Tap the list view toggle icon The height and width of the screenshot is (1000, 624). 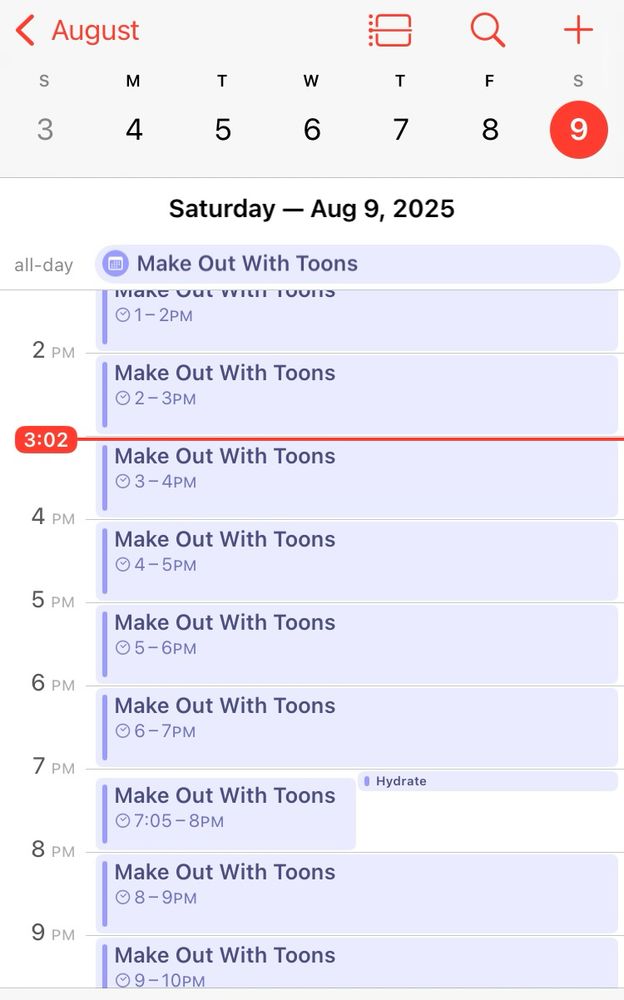coord(390,30)
